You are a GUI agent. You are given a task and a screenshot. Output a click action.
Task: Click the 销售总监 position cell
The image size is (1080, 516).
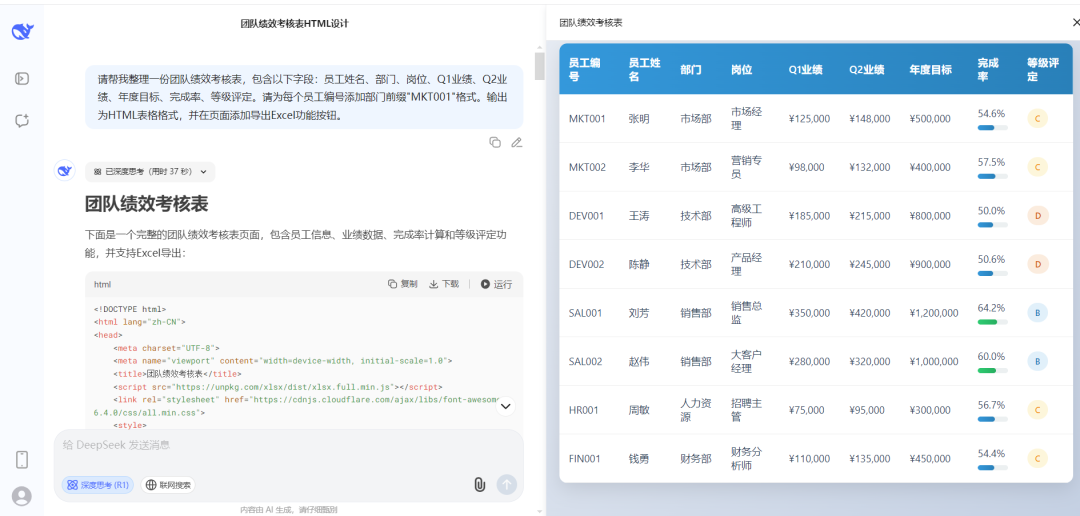tap(747, 313)
